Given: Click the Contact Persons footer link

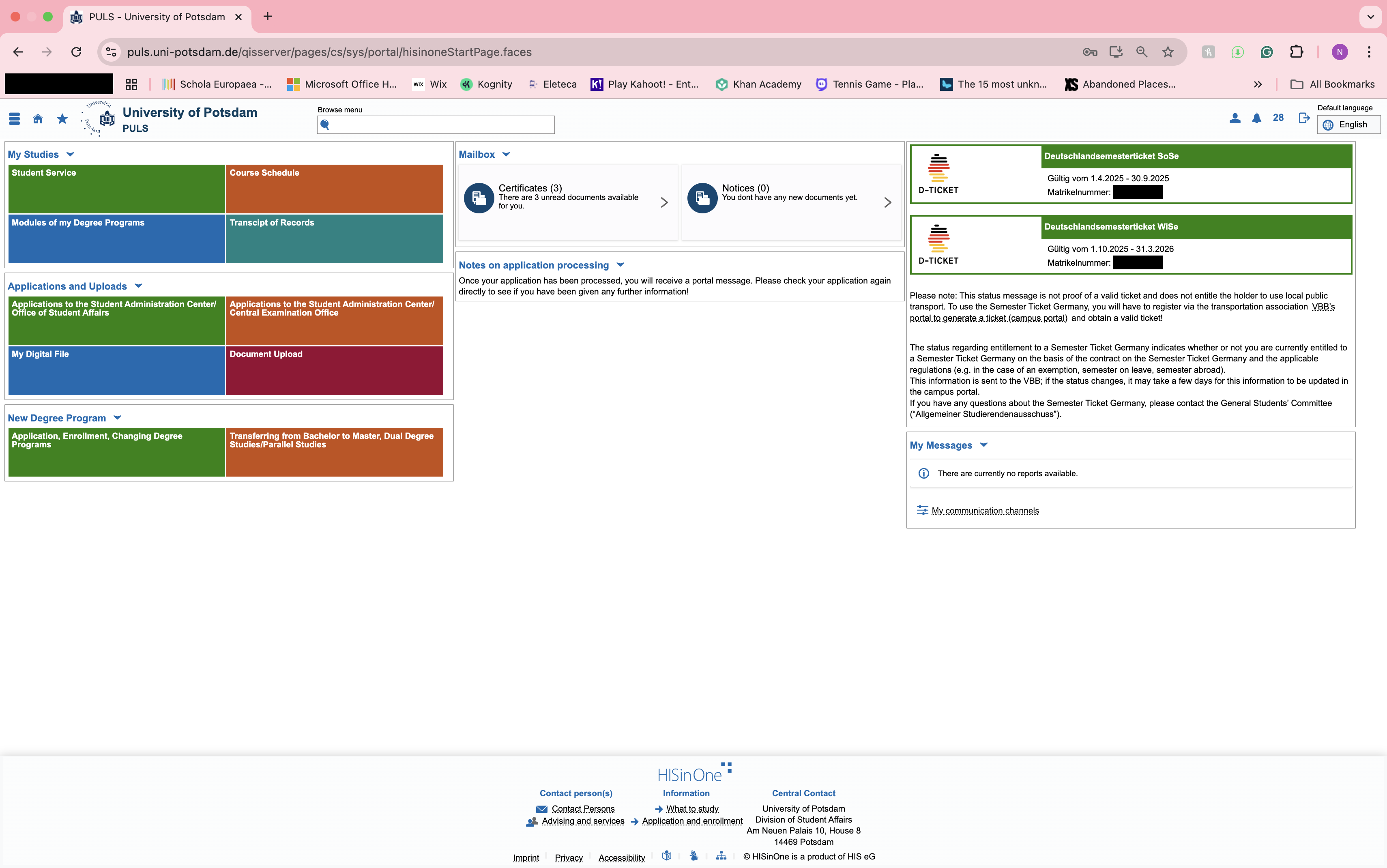Looking at the screenshot, I should [x=582, y=809].
